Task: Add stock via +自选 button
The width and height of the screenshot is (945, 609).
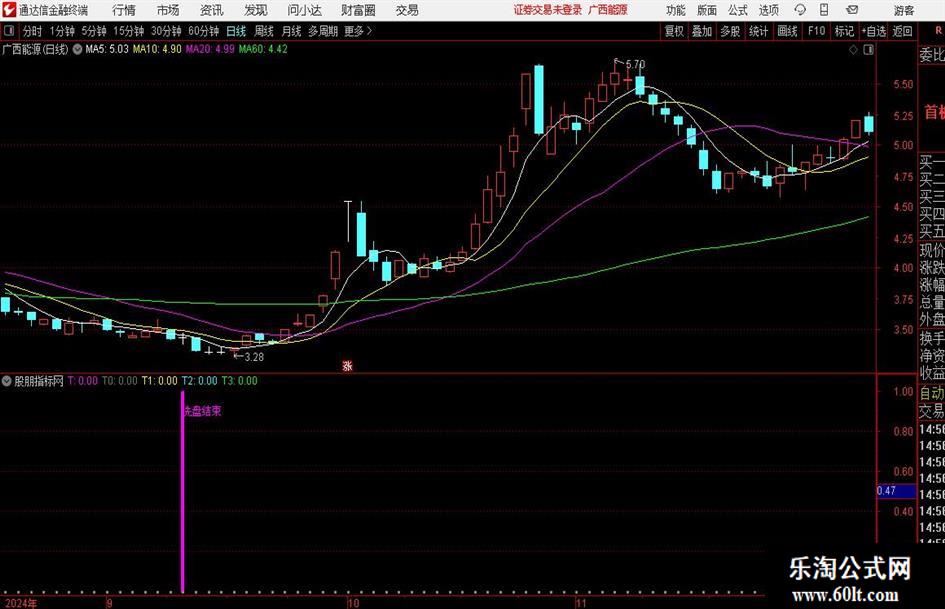Action: (874, 31)
